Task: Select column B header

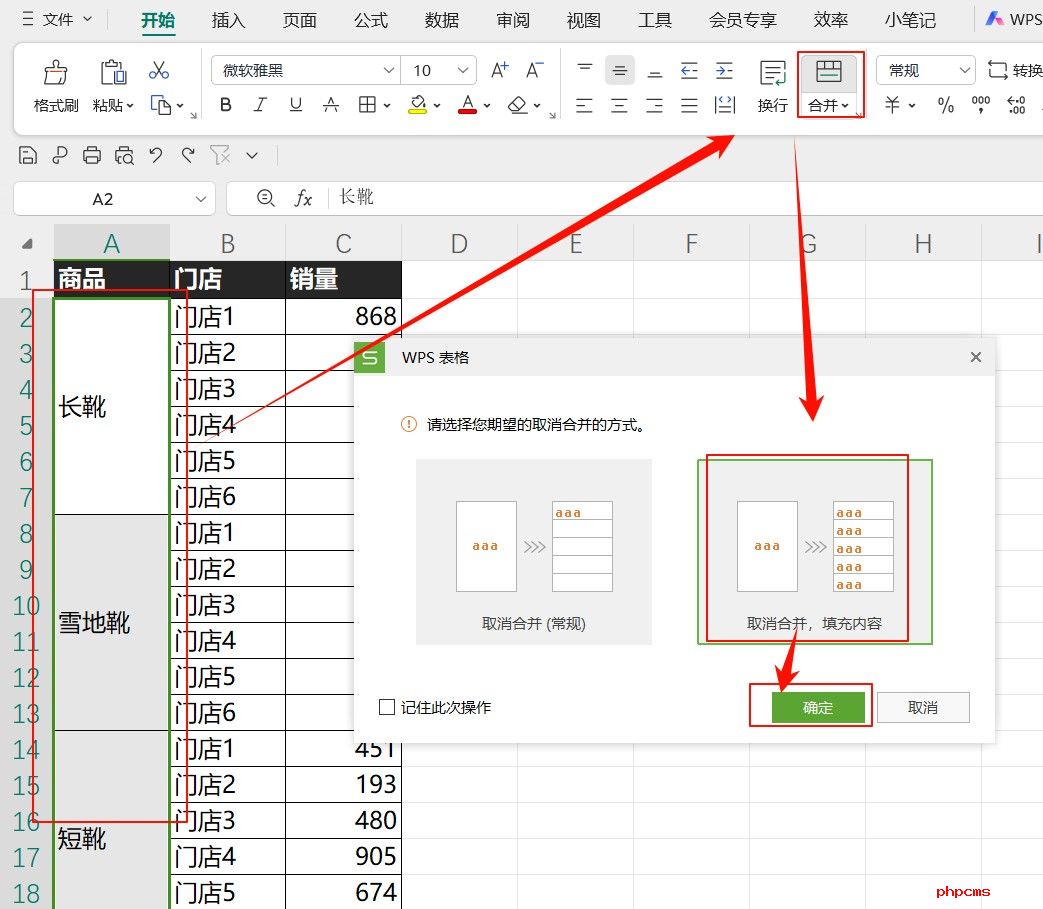Action: point(227,243)
